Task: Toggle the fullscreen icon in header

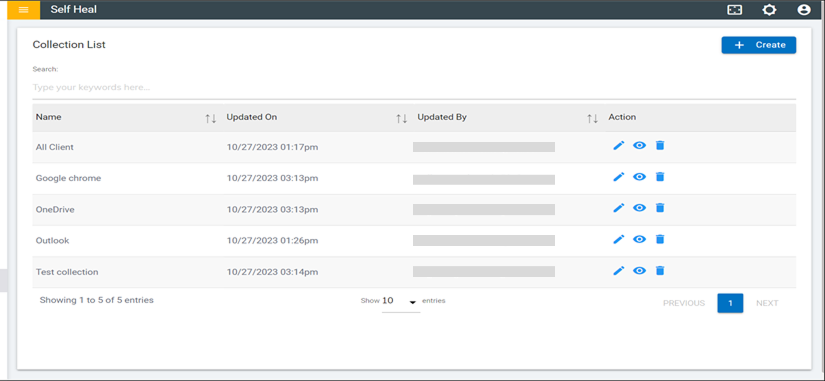Action: (735, 10)
